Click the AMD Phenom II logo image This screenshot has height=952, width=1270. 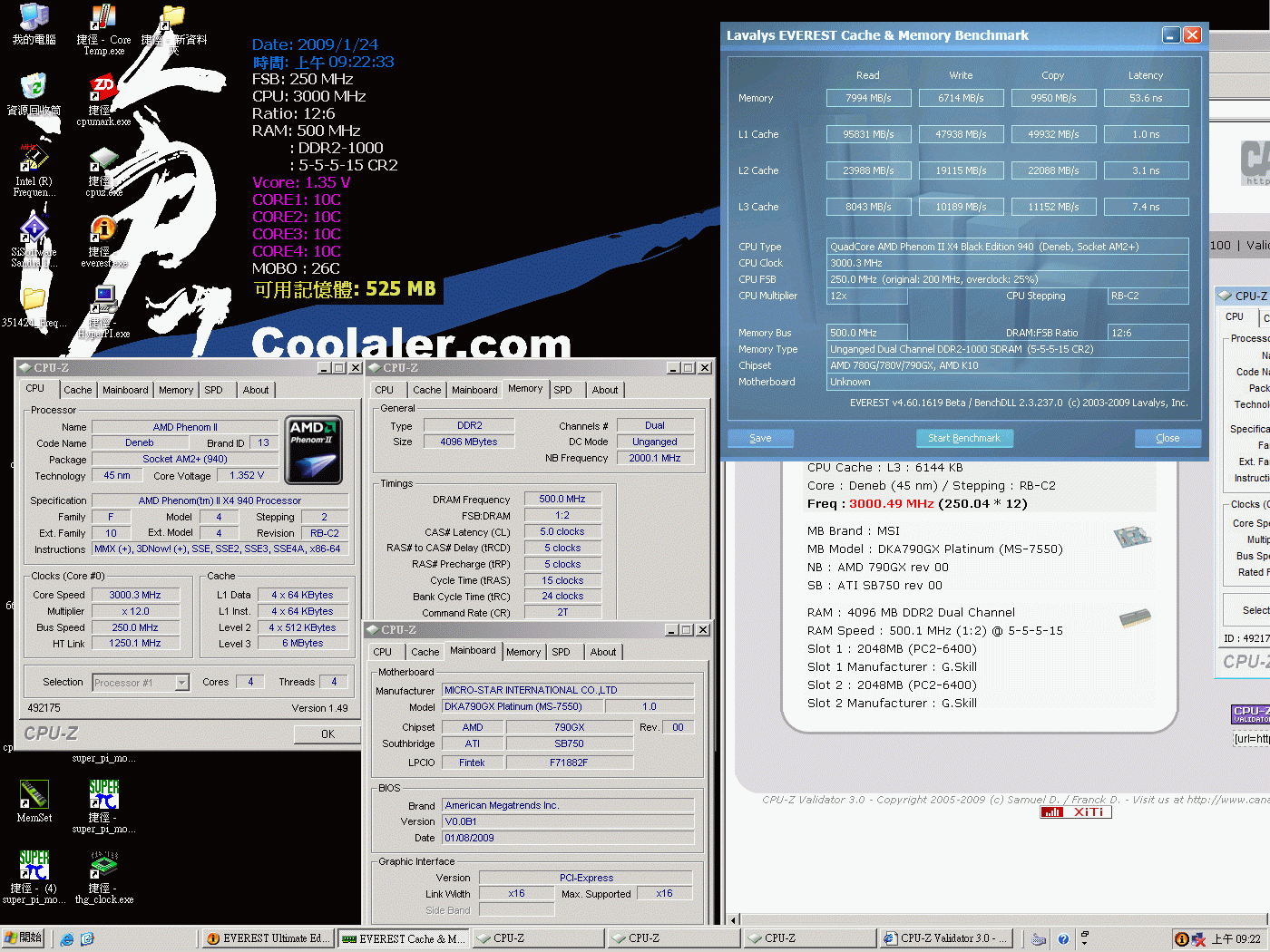313,450
